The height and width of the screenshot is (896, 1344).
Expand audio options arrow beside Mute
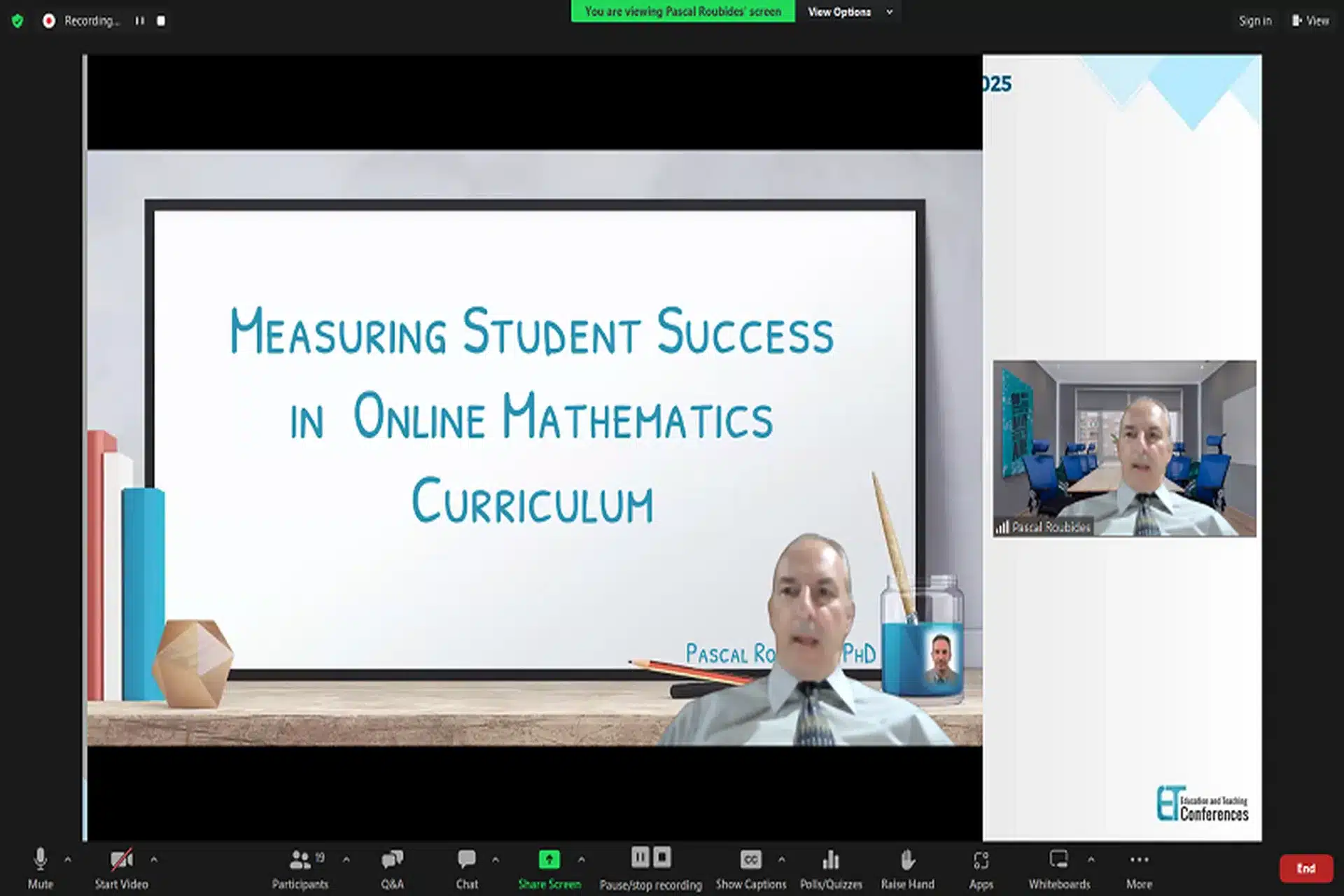coord(68,860)
